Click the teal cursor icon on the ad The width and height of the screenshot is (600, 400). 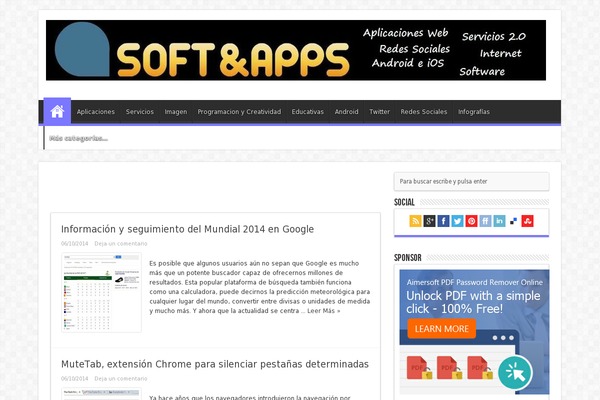point(515,372)
